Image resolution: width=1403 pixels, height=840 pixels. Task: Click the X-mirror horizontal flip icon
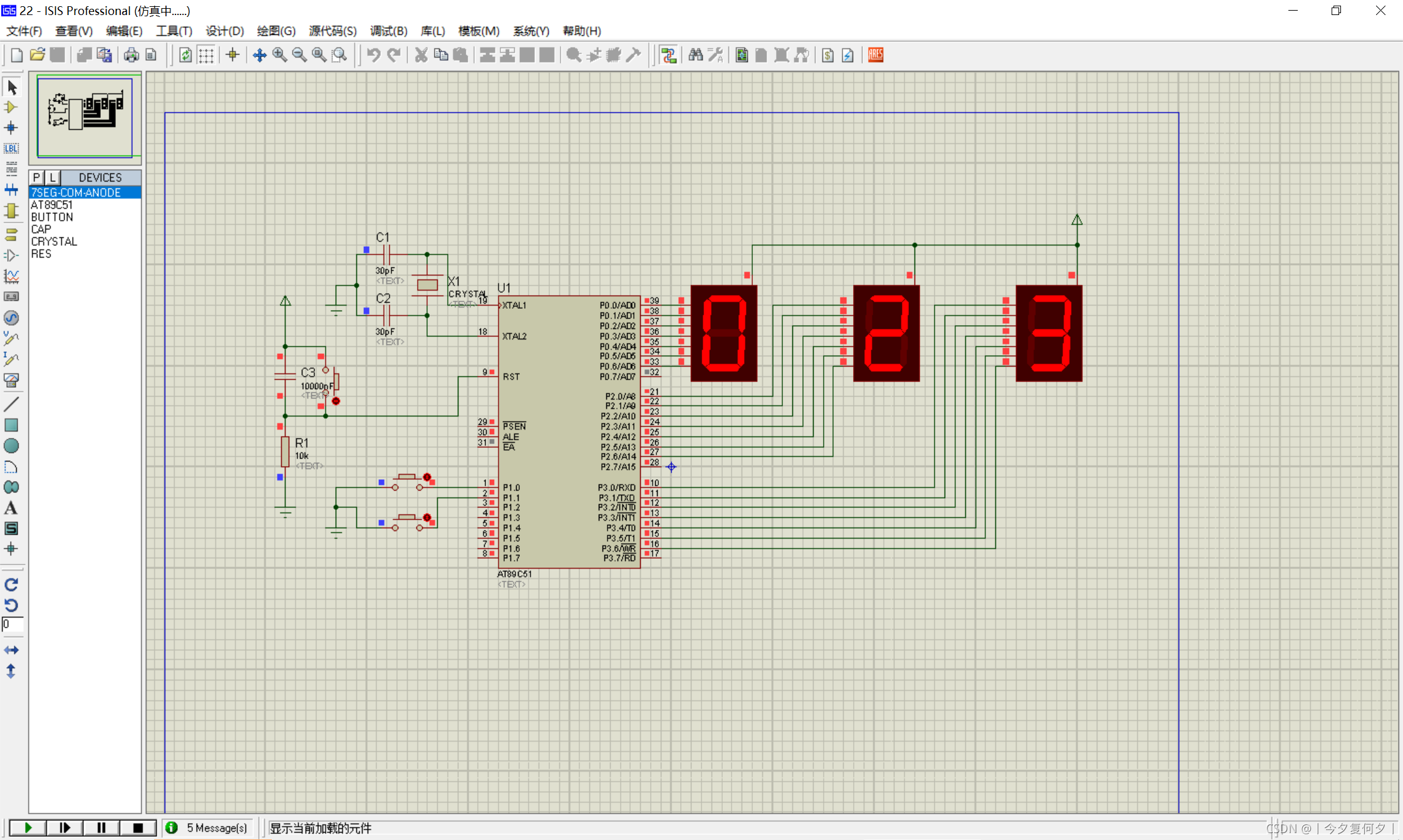click(x=11, y=650)
